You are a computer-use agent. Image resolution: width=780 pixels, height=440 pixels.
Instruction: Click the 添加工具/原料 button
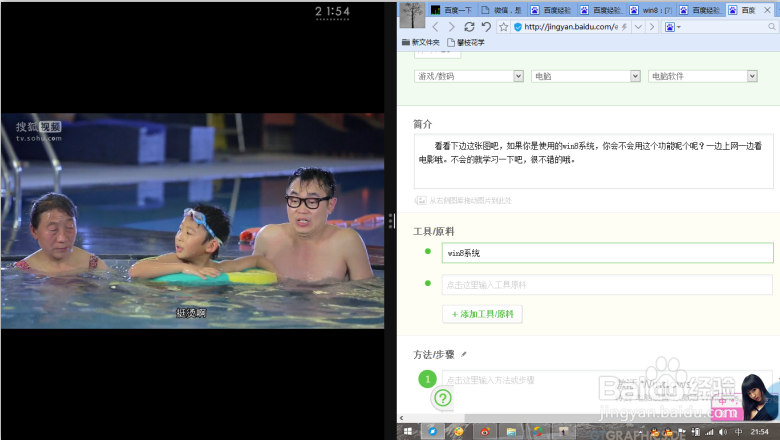click(482, 314)
